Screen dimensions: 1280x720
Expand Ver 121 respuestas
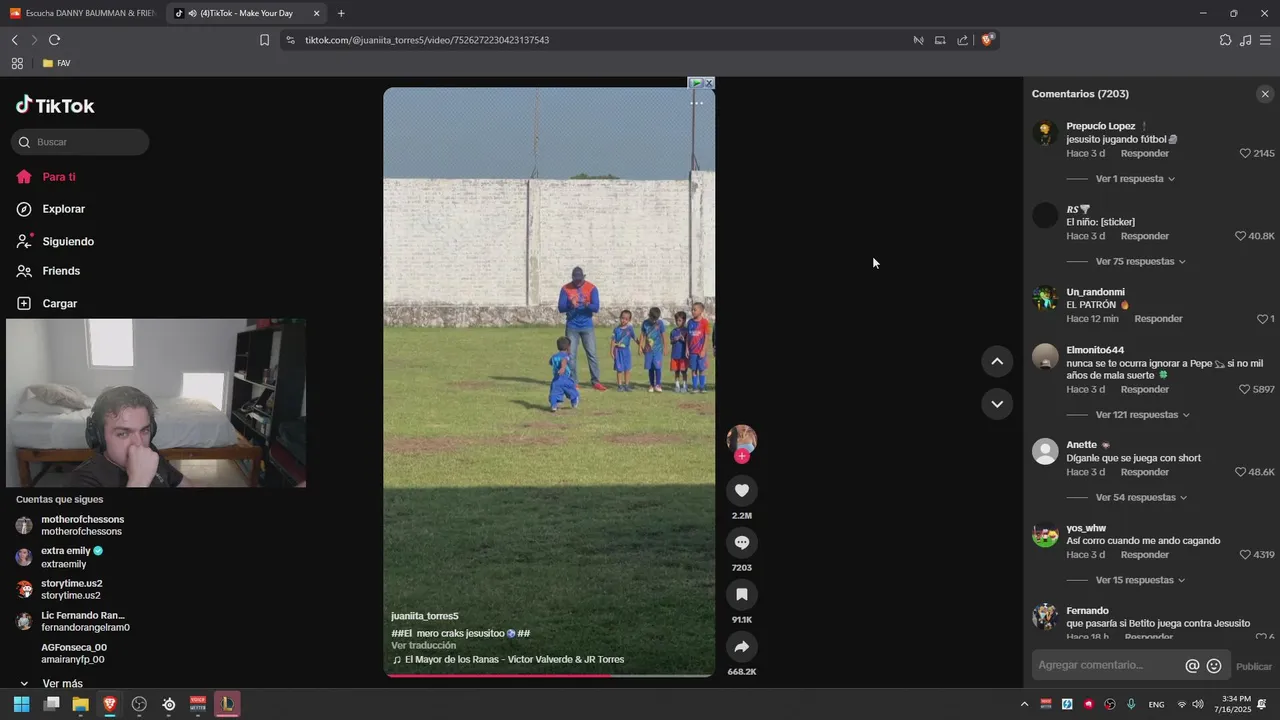click(x=1143, y=415)
